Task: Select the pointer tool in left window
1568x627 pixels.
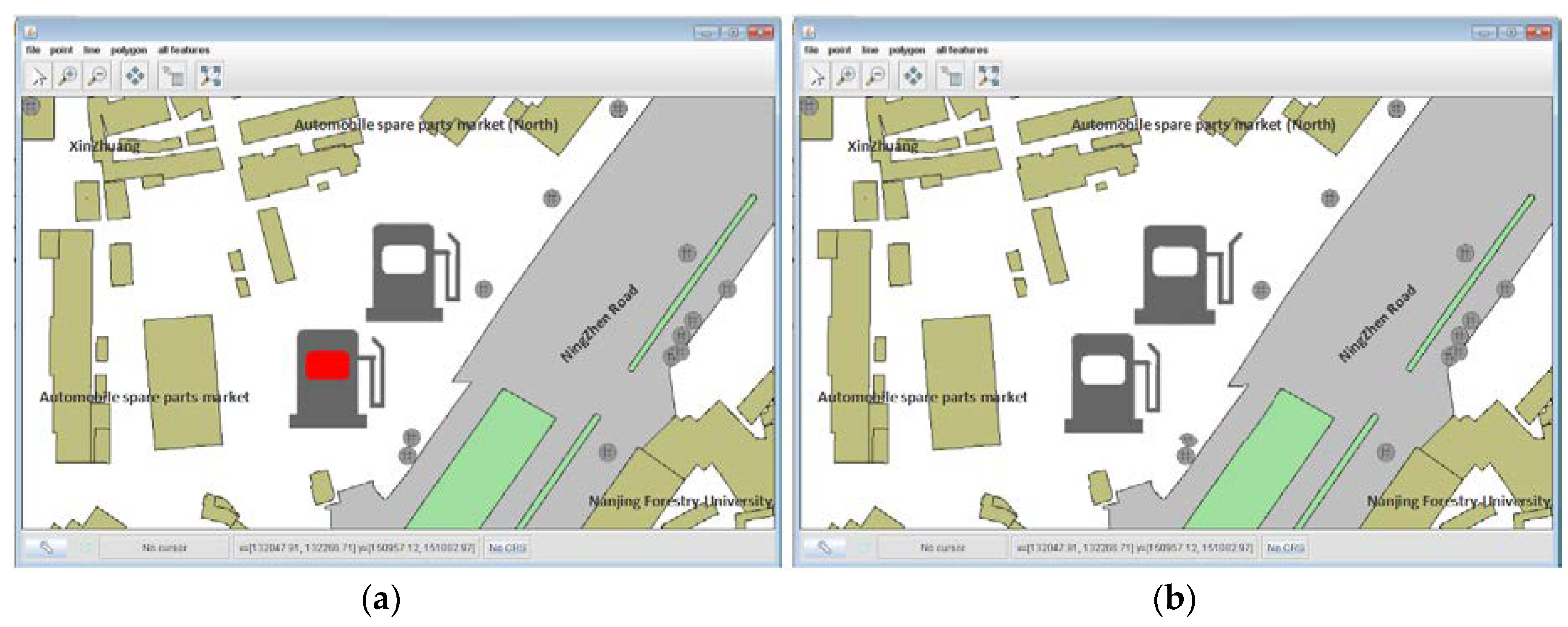Action: coord(38,77)
